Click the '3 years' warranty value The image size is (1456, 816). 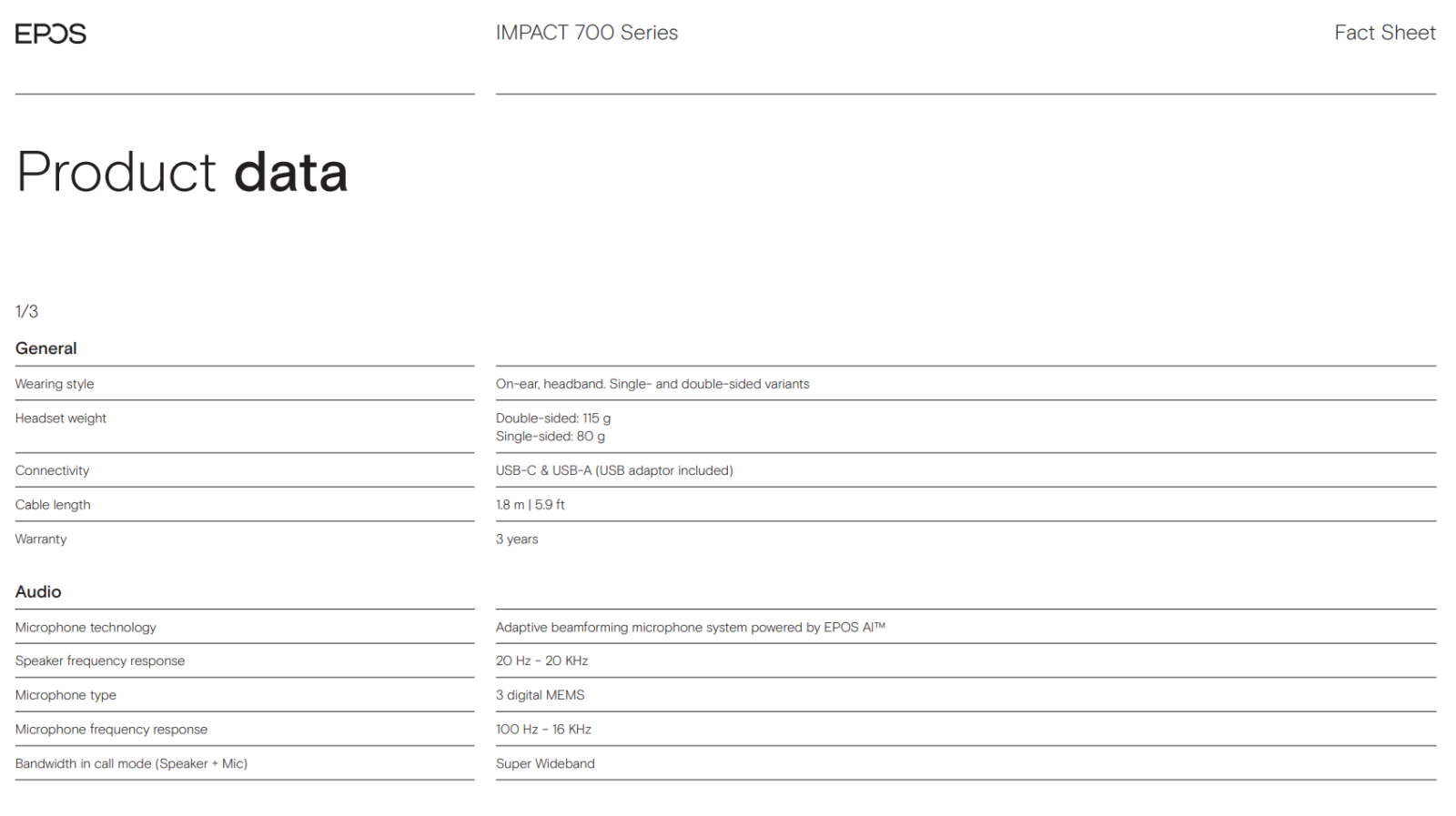[517, 539]
